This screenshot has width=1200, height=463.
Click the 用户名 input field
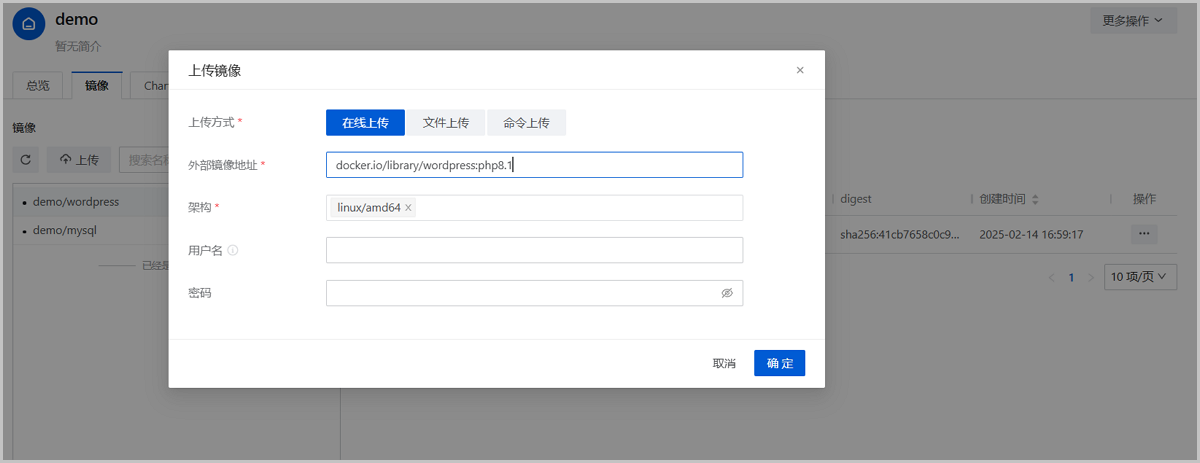click(x=534, y=250)
